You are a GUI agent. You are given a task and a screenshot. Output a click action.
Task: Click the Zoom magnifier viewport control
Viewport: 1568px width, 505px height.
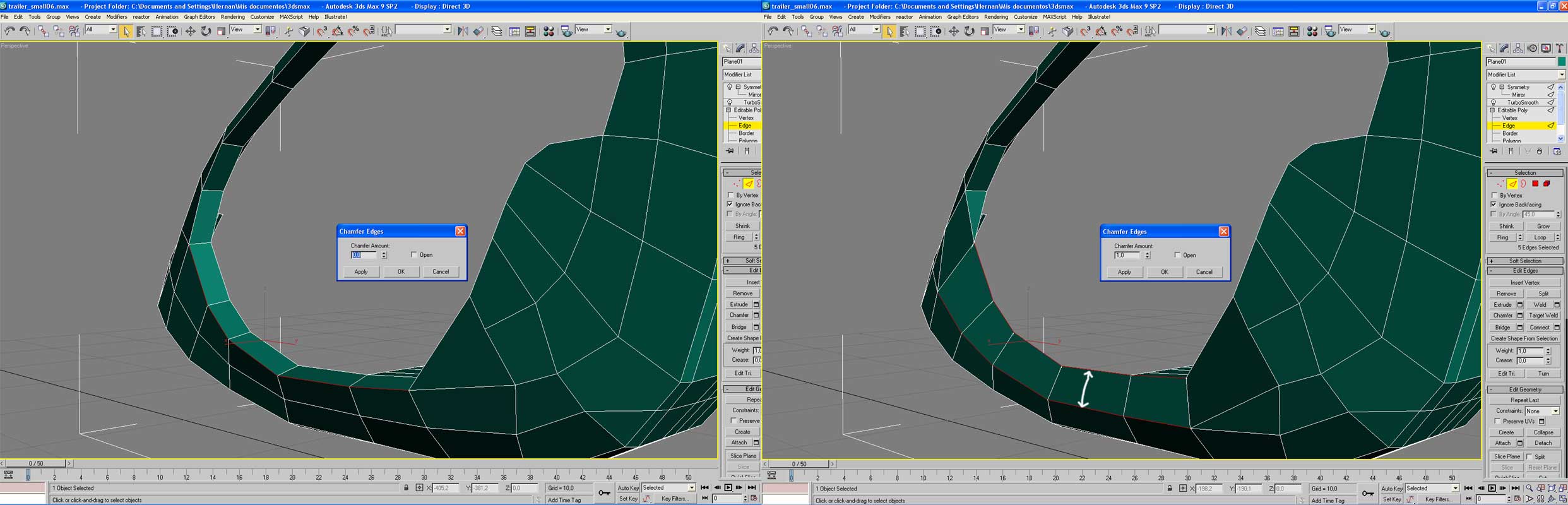pyautogui.click(x=1529, y=488)
